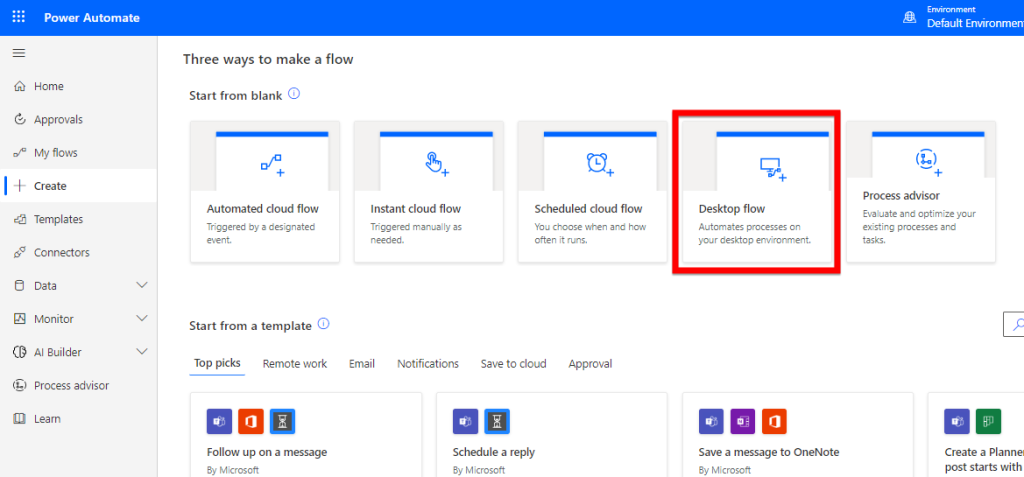1024x477 pixels.
Task: Click the Approvals icon in sidebar
Action: point(20,120)
